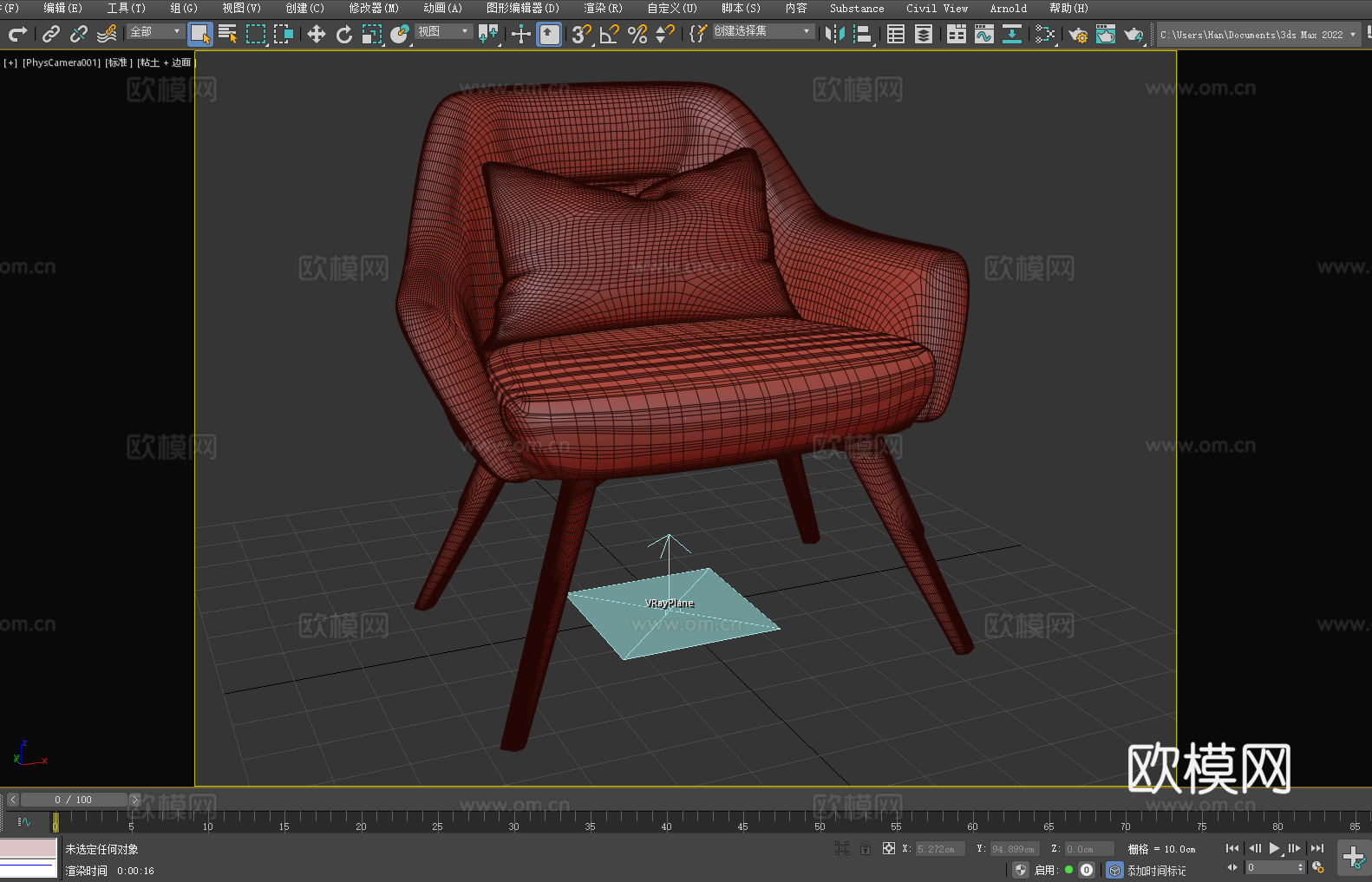Toggle Absolute/Offset transform type-in mode
This screenshot has width=1372, height=882.
pos(889,848)
